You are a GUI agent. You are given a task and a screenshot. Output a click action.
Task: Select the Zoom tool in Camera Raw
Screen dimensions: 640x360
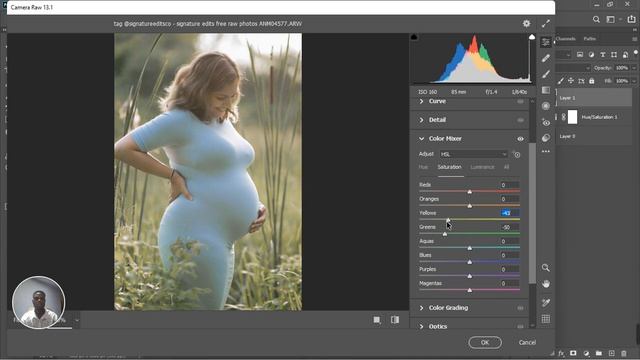546,268
